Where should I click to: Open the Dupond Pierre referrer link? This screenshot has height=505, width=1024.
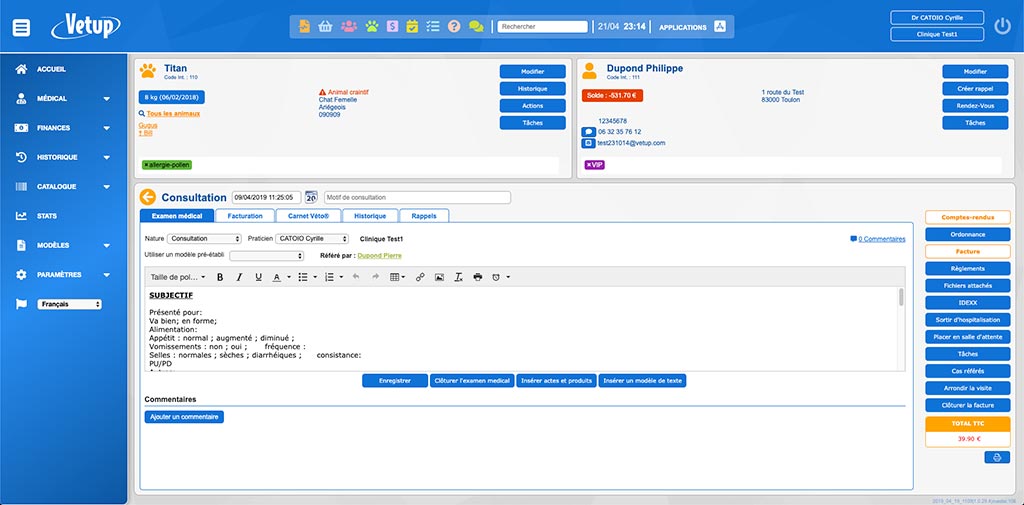coord(381,256)
